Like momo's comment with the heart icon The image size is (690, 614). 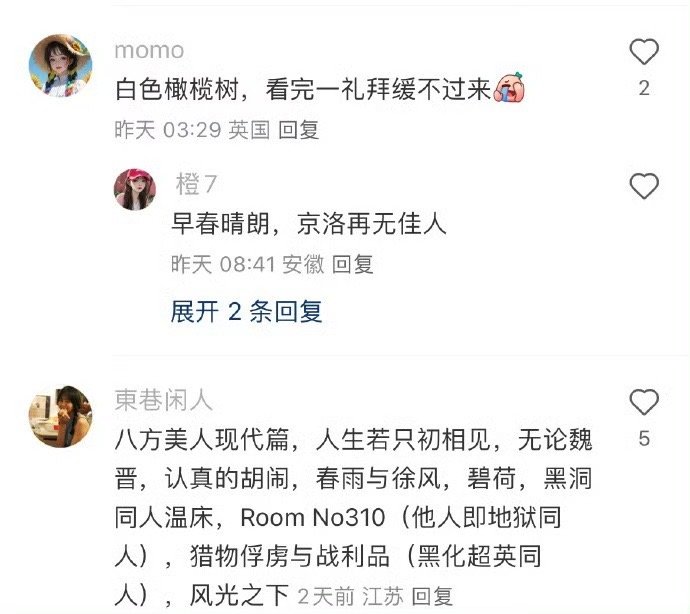644,52
